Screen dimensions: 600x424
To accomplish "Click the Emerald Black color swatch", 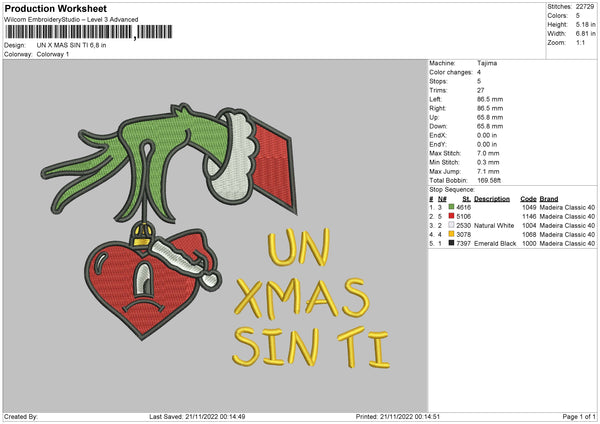I will pos(451,243).
